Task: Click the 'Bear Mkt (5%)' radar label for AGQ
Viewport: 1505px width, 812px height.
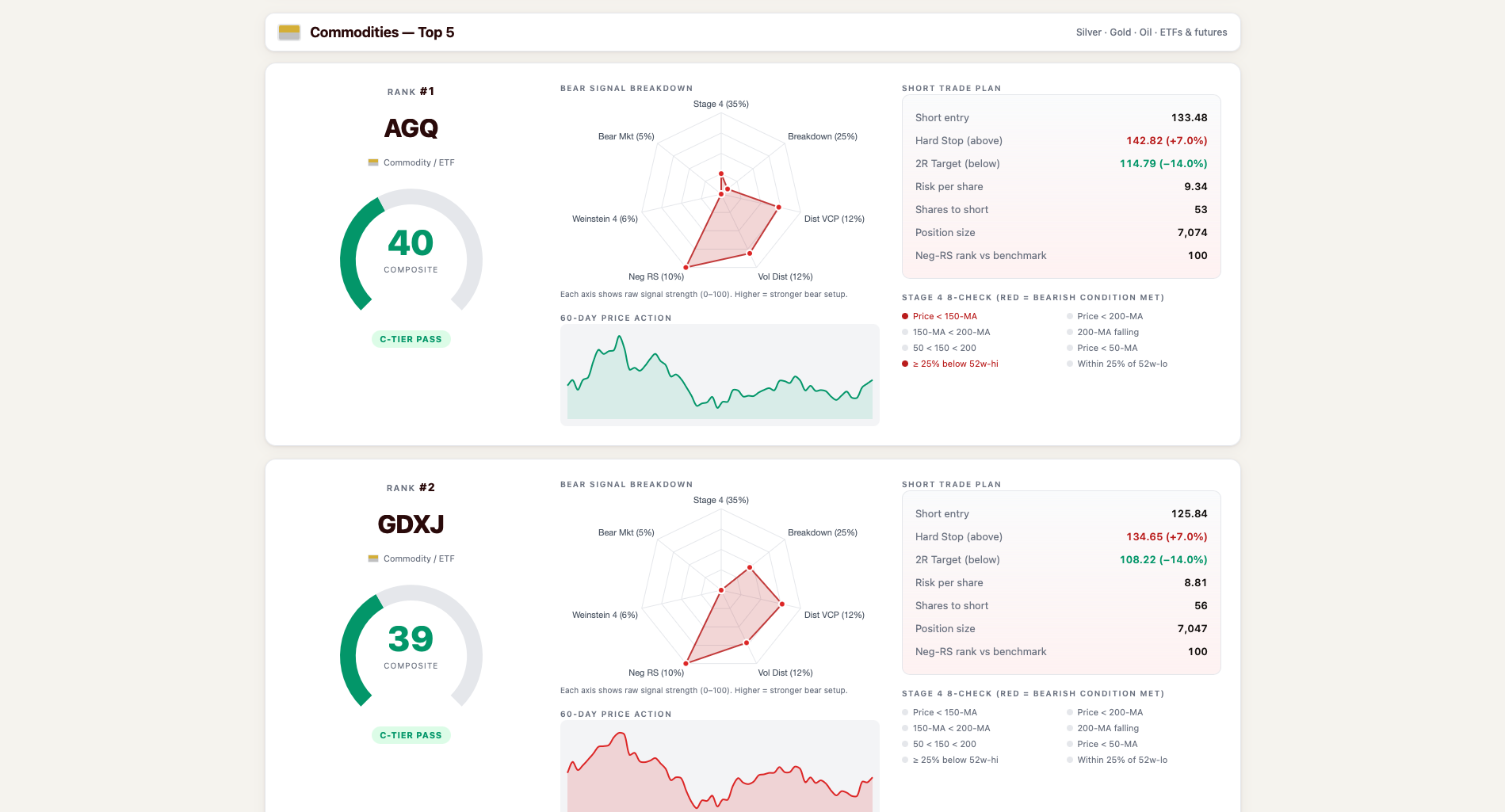Action: tap(626, 136)
